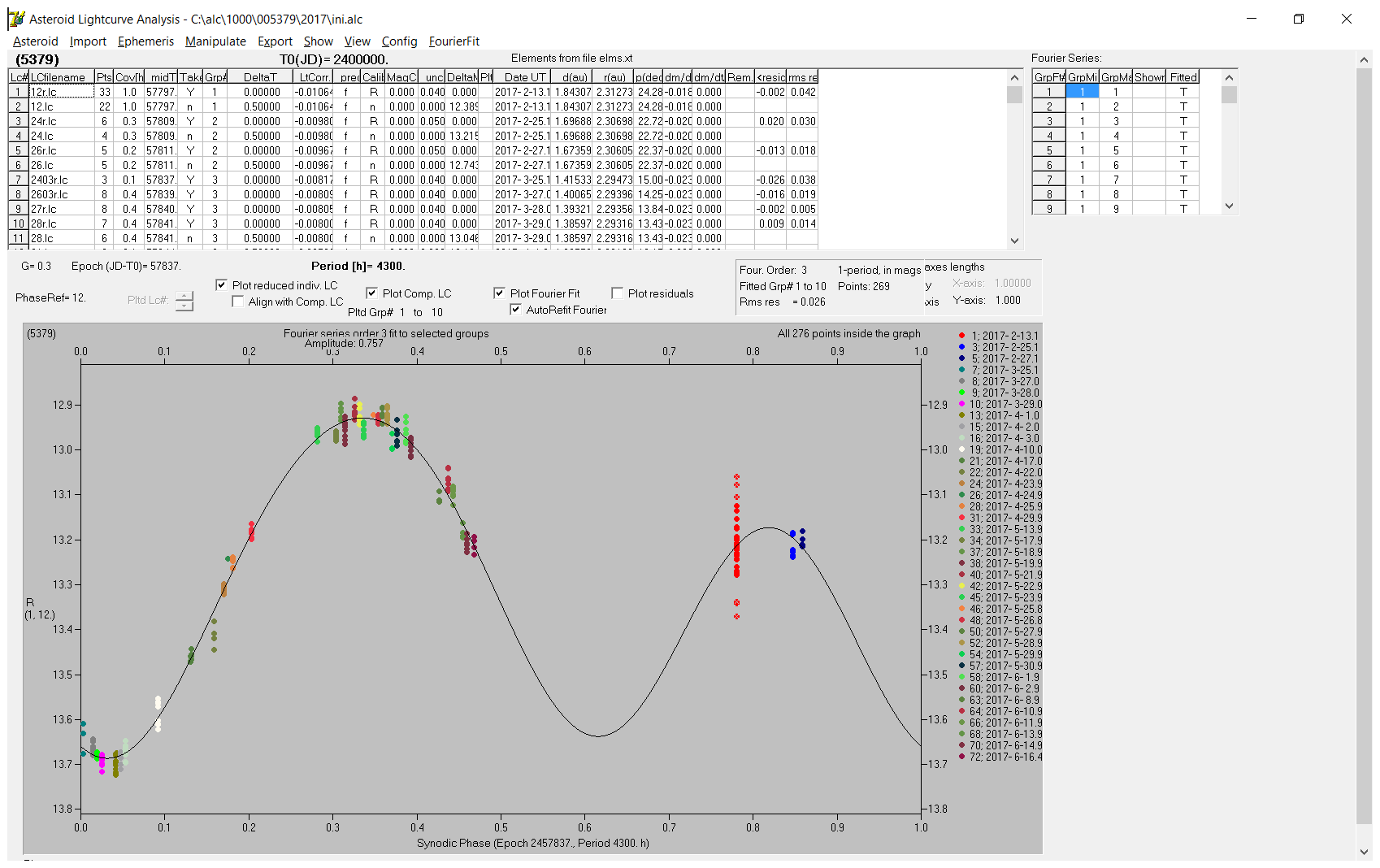Select the 27r.lc filename cell
This screenshot has height=868, width=1380.
pyautogui.click(x=62, y=209)
